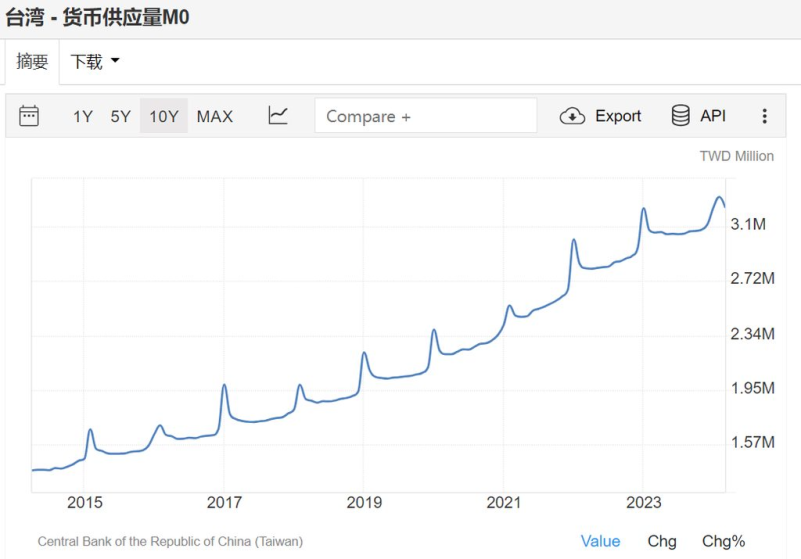Switch to the 5Y time range
The width and height of the screenshot is (801, 559).
[x=120, y=116]
